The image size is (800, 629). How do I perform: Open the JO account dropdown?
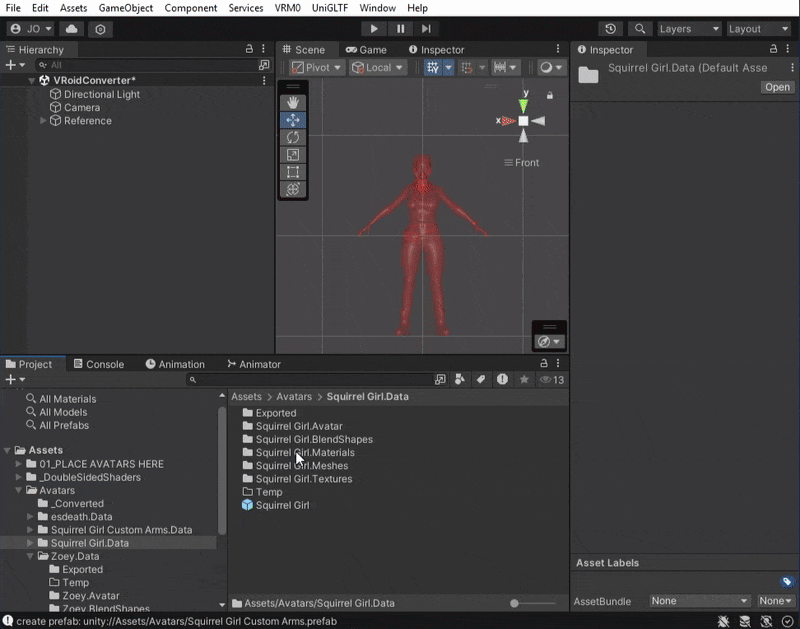coord(31,29)
